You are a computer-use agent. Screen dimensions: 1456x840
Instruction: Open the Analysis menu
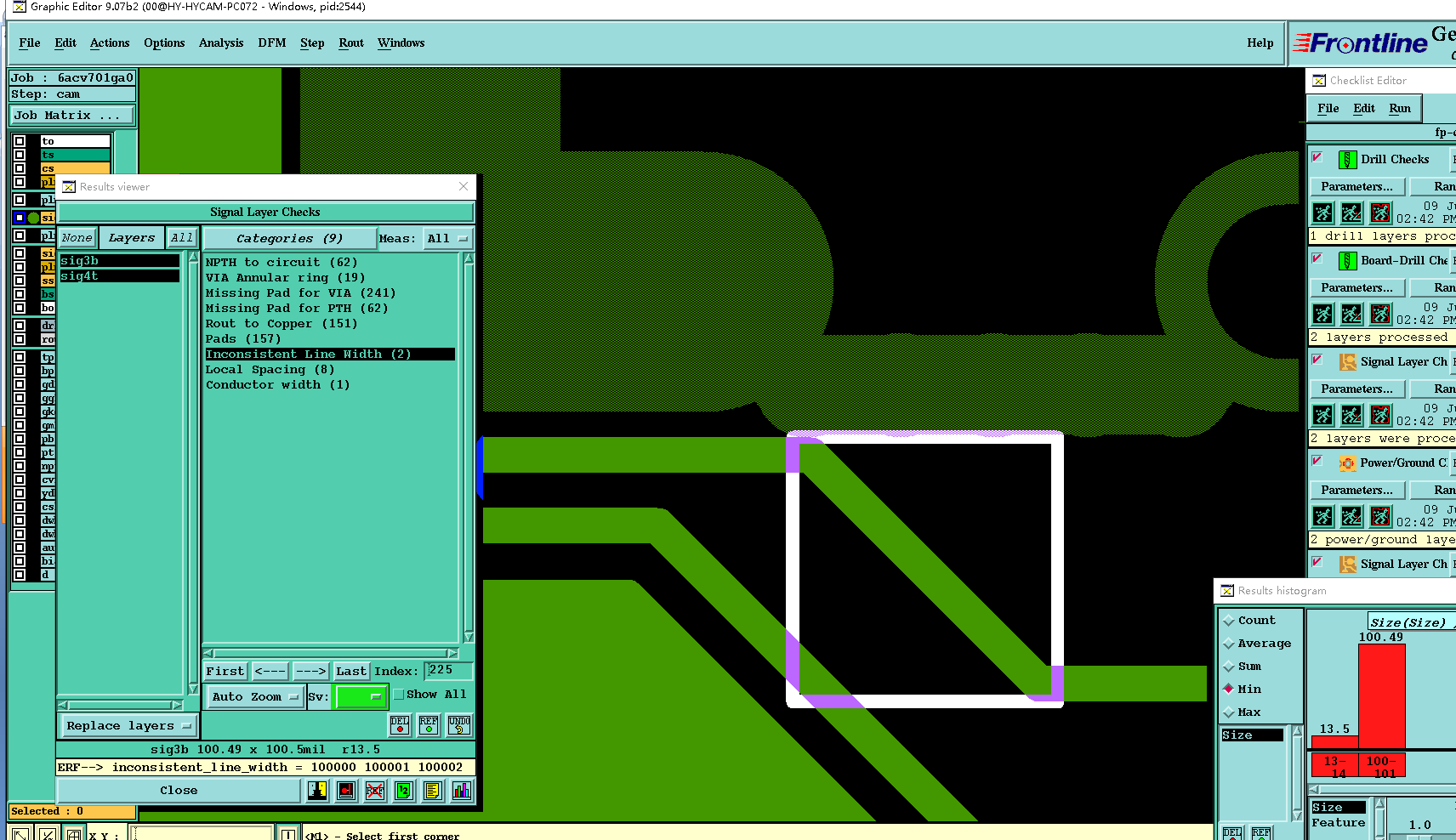(x=221, y=43)
